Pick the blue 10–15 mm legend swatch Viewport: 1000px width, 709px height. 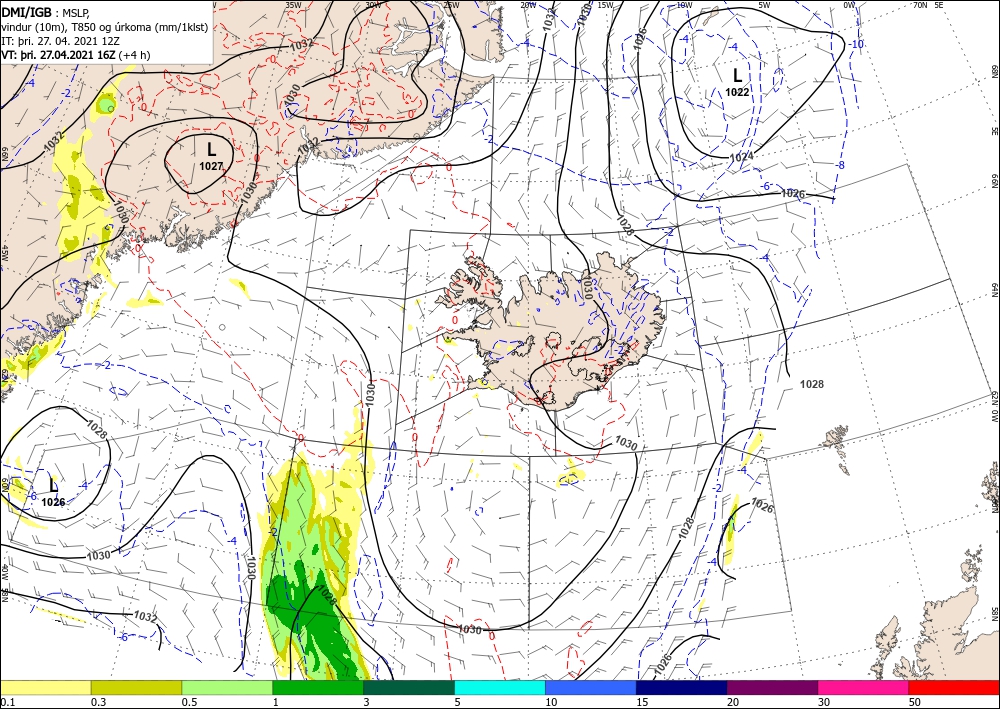pos(591,687)
